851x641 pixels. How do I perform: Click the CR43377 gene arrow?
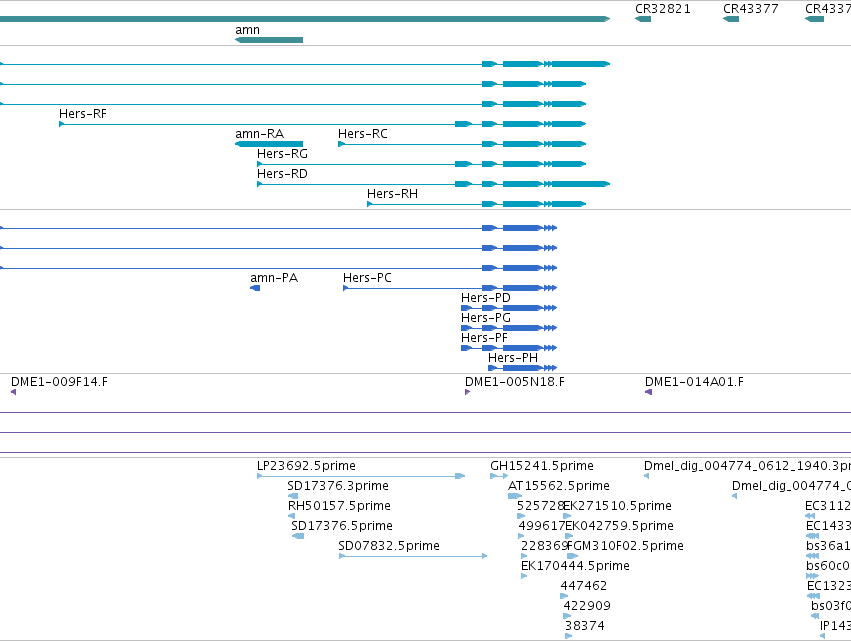tap(731, 19)
